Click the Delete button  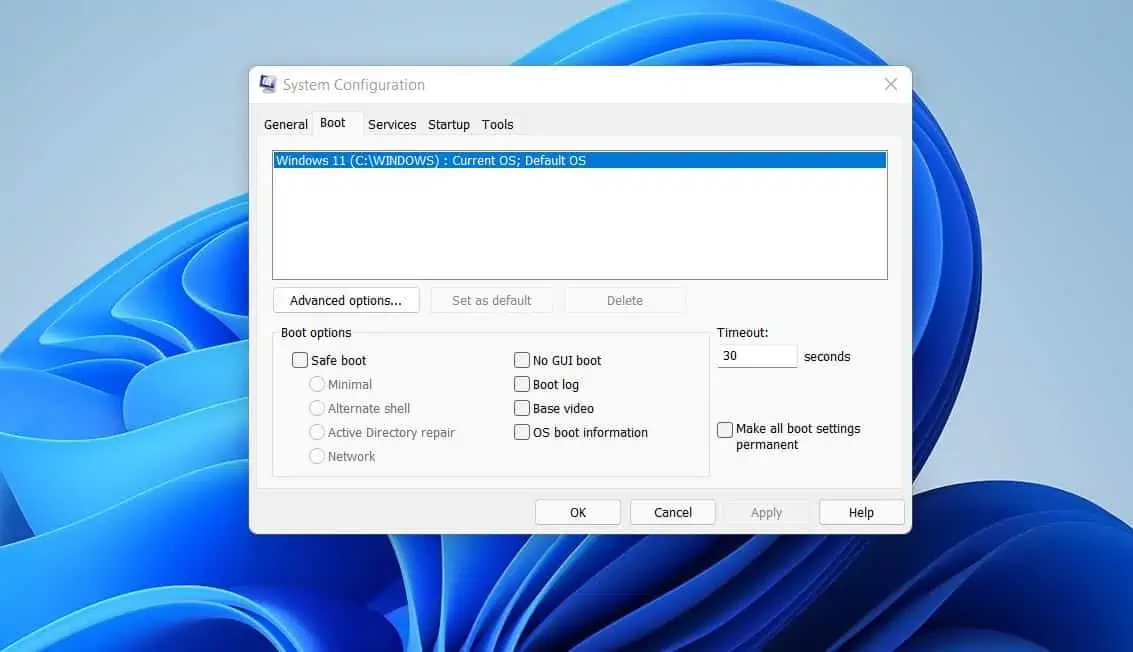[625, 301]
